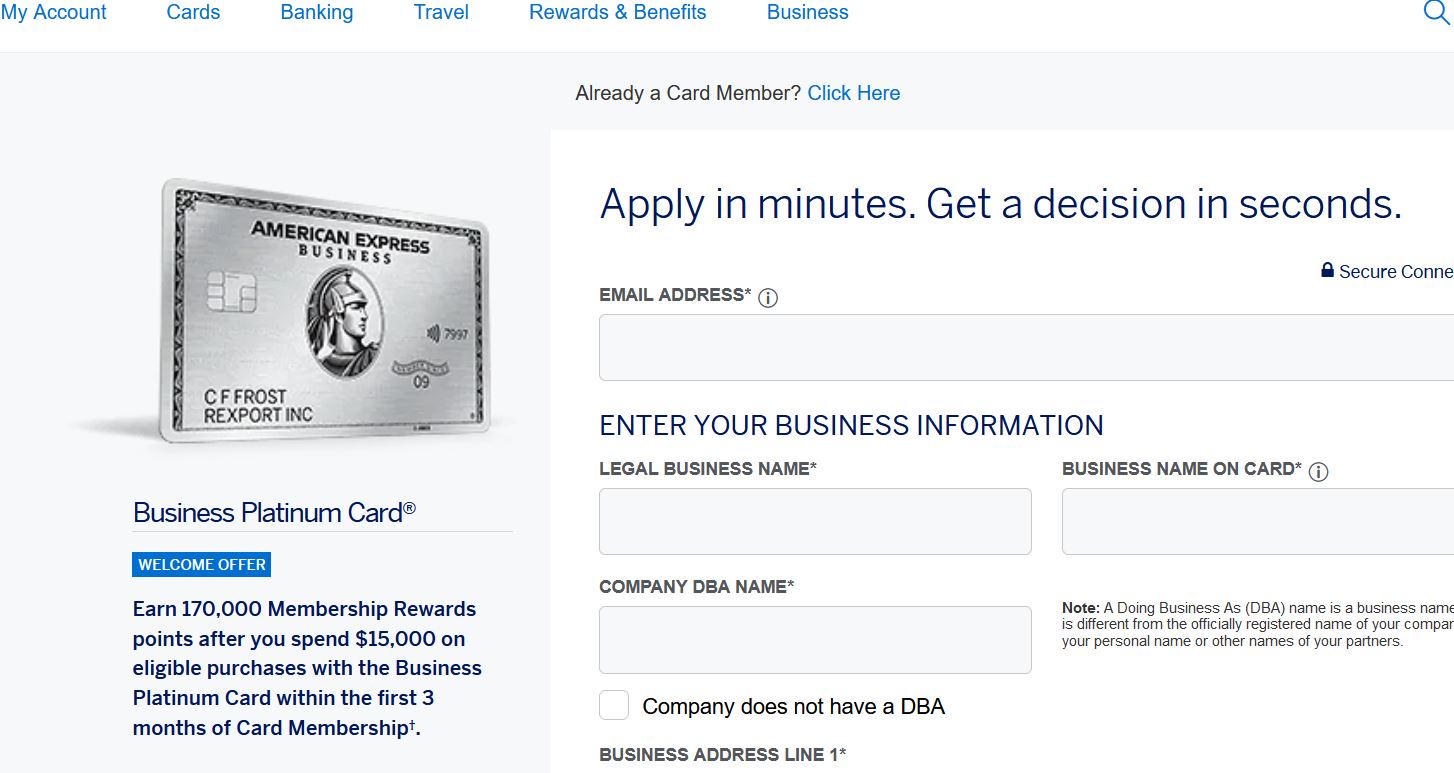The height and width of the screenshot is (773, 1454).
Task: Click the COMPANY DBA NAME input field
Action: coord(814,639)
